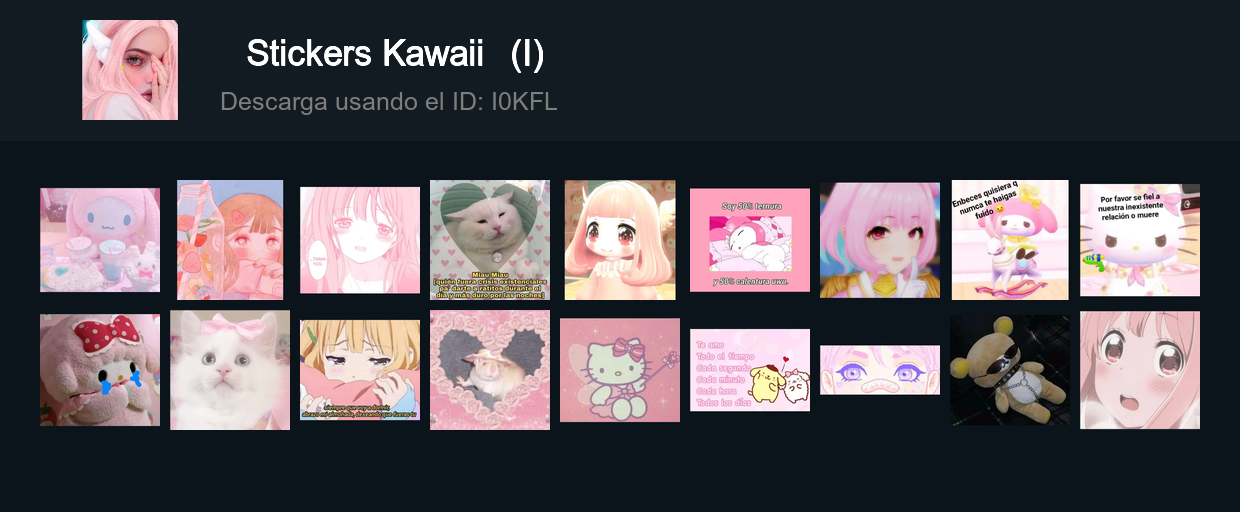Open the Stickers Kawaii pack cover image
1240x512 pixels.
click(x=130, y=70)
